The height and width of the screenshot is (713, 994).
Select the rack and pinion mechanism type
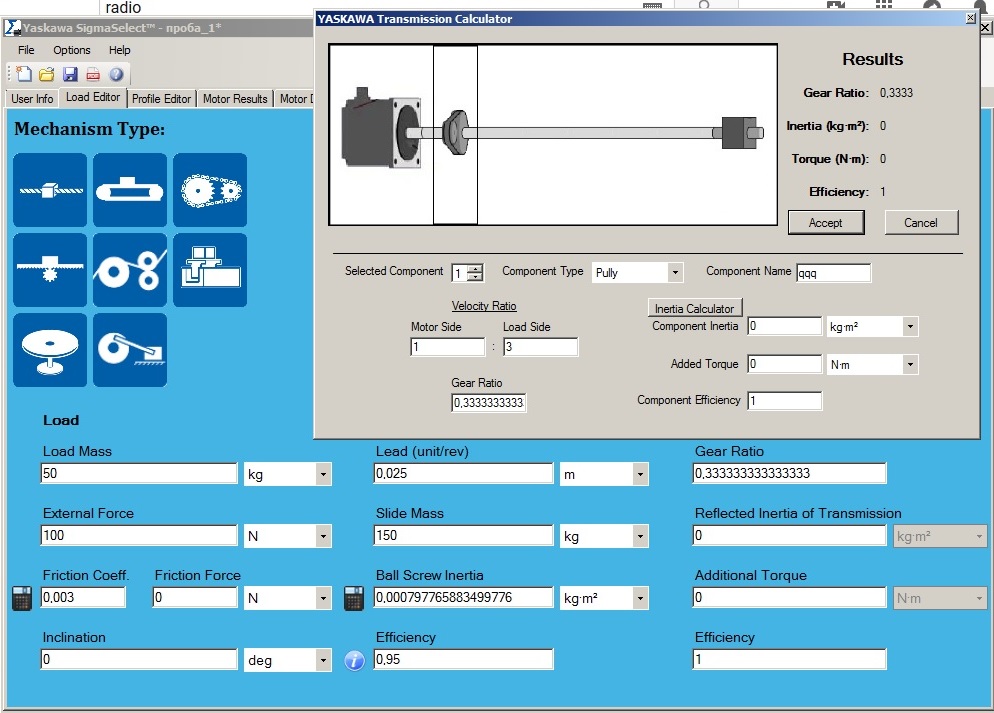(x=50, y=270)
